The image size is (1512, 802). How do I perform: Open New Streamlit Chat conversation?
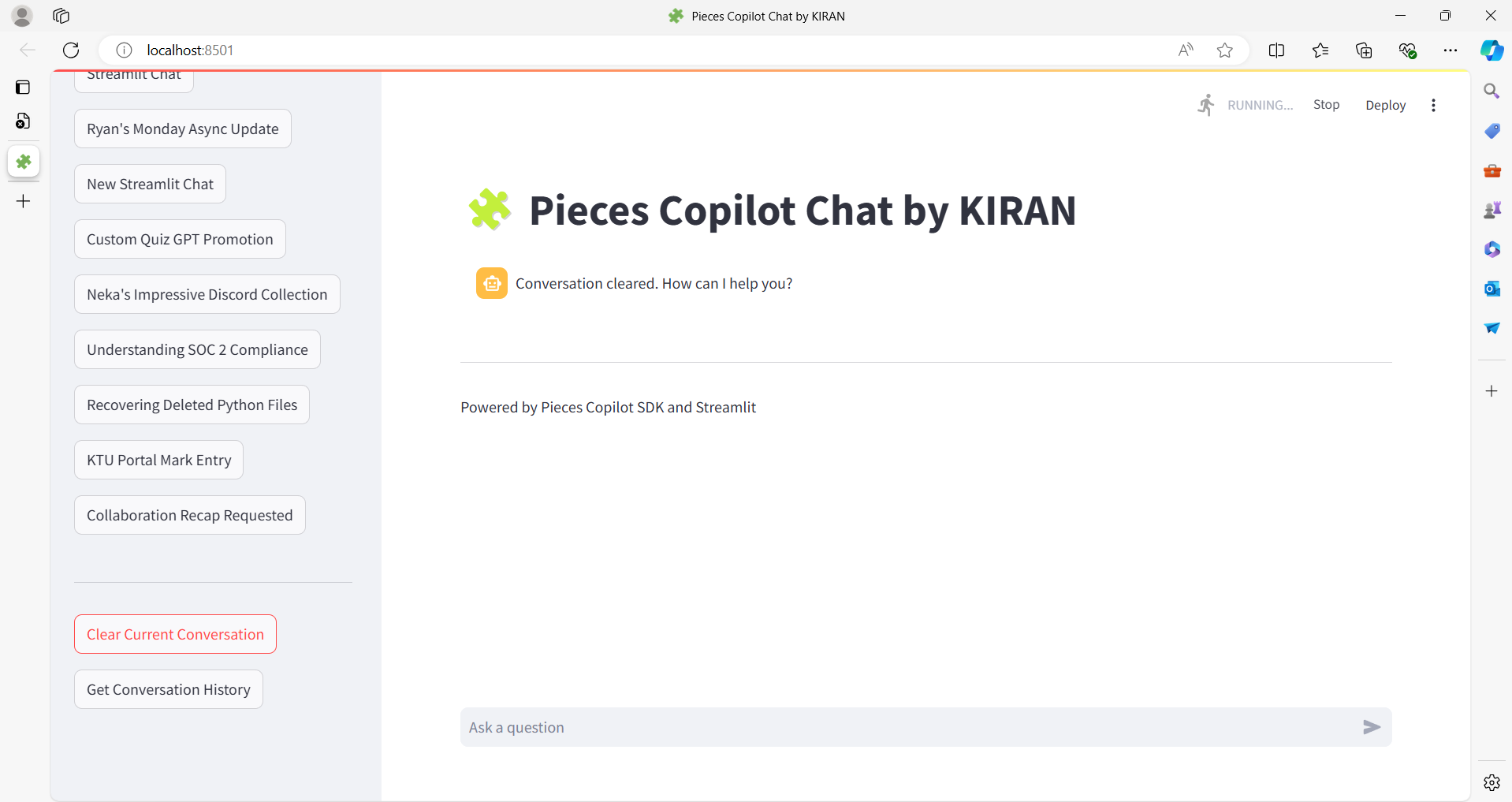tap(150, 184)
